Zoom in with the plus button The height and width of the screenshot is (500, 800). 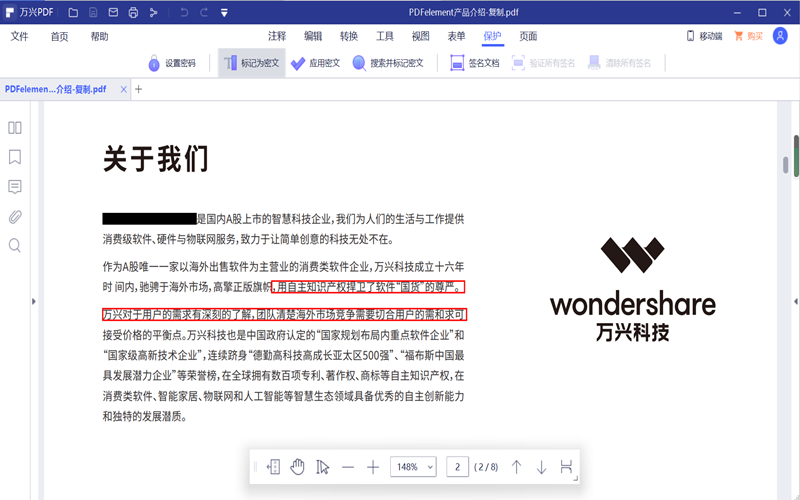pyautogui.click(x=373, y=467)
